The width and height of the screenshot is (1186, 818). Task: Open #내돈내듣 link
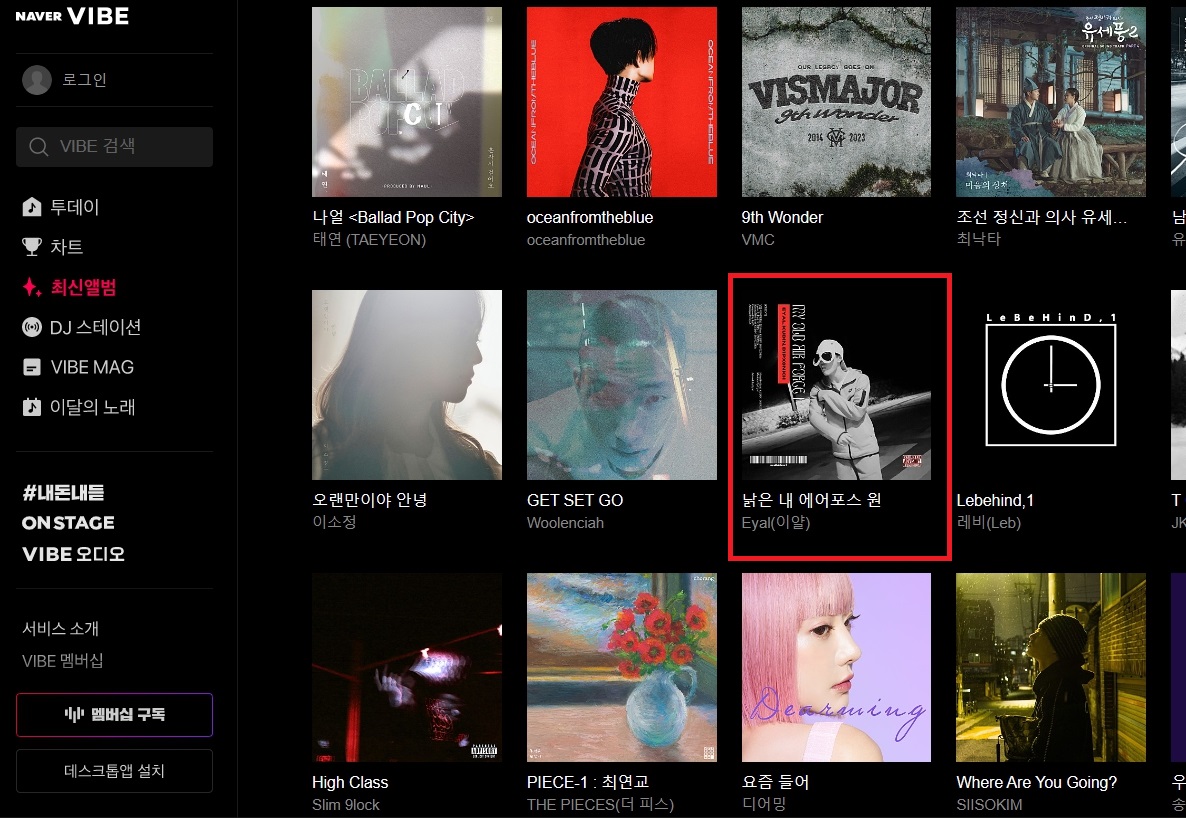(64, 493)
